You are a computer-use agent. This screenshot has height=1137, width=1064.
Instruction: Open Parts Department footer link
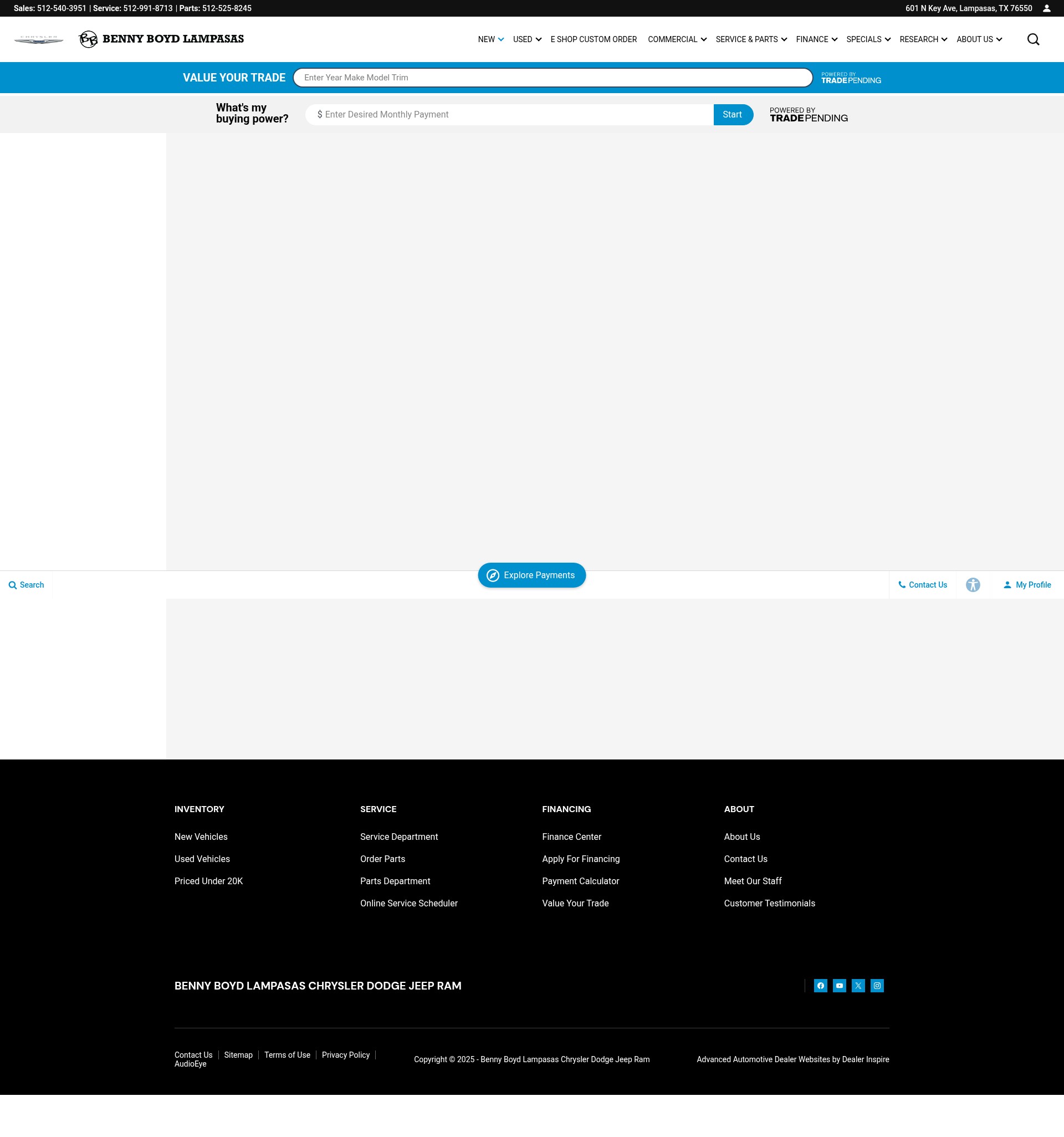[x=395, y=881]
